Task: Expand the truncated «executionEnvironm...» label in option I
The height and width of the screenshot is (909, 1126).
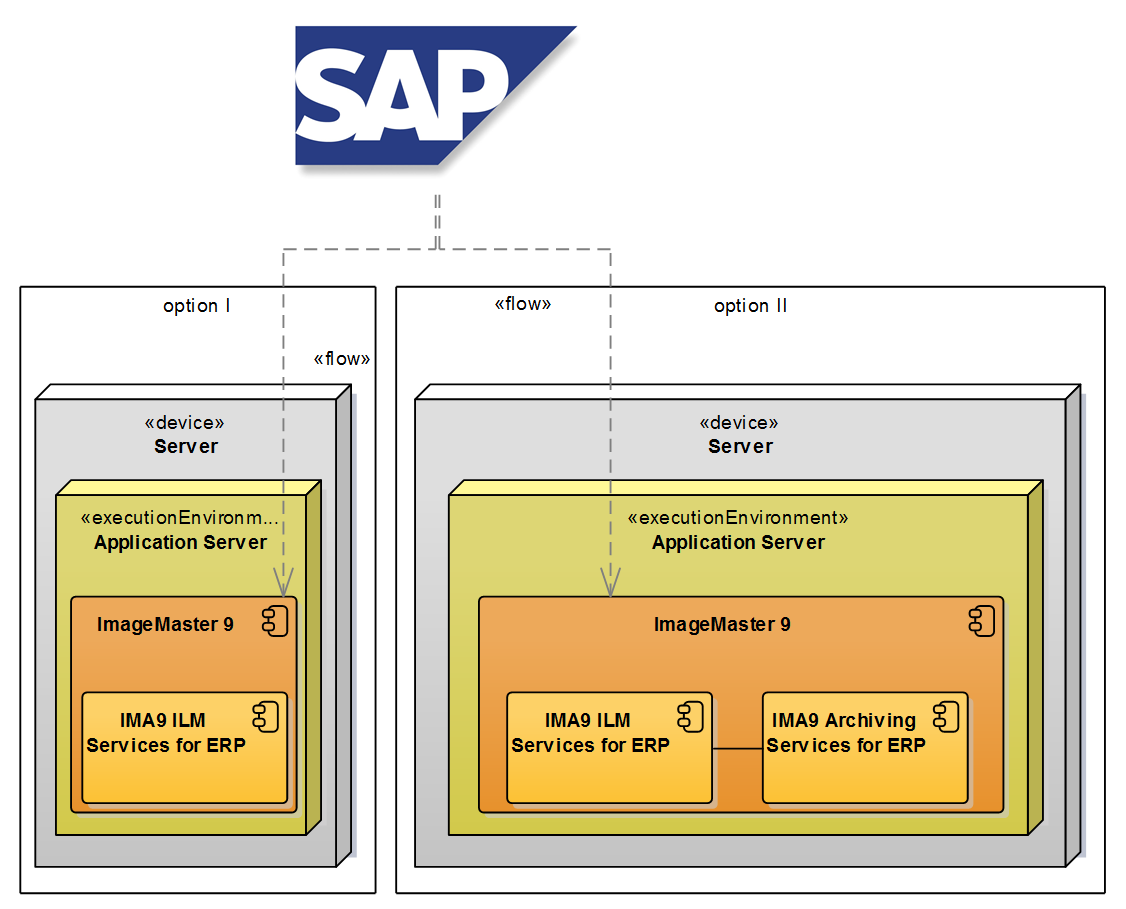Action: [x=180, y=517]
